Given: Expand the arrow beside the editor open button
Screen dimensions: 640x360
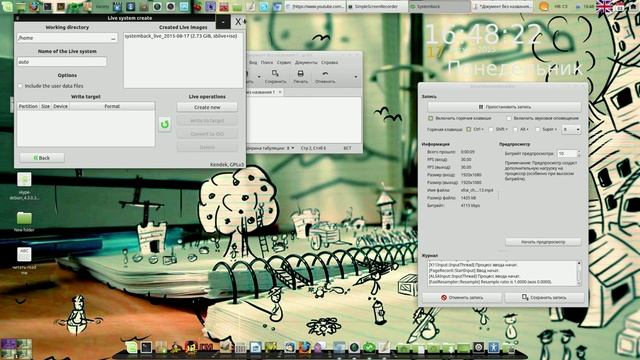Looking at the screenshot, I should (x=259, y=77).
